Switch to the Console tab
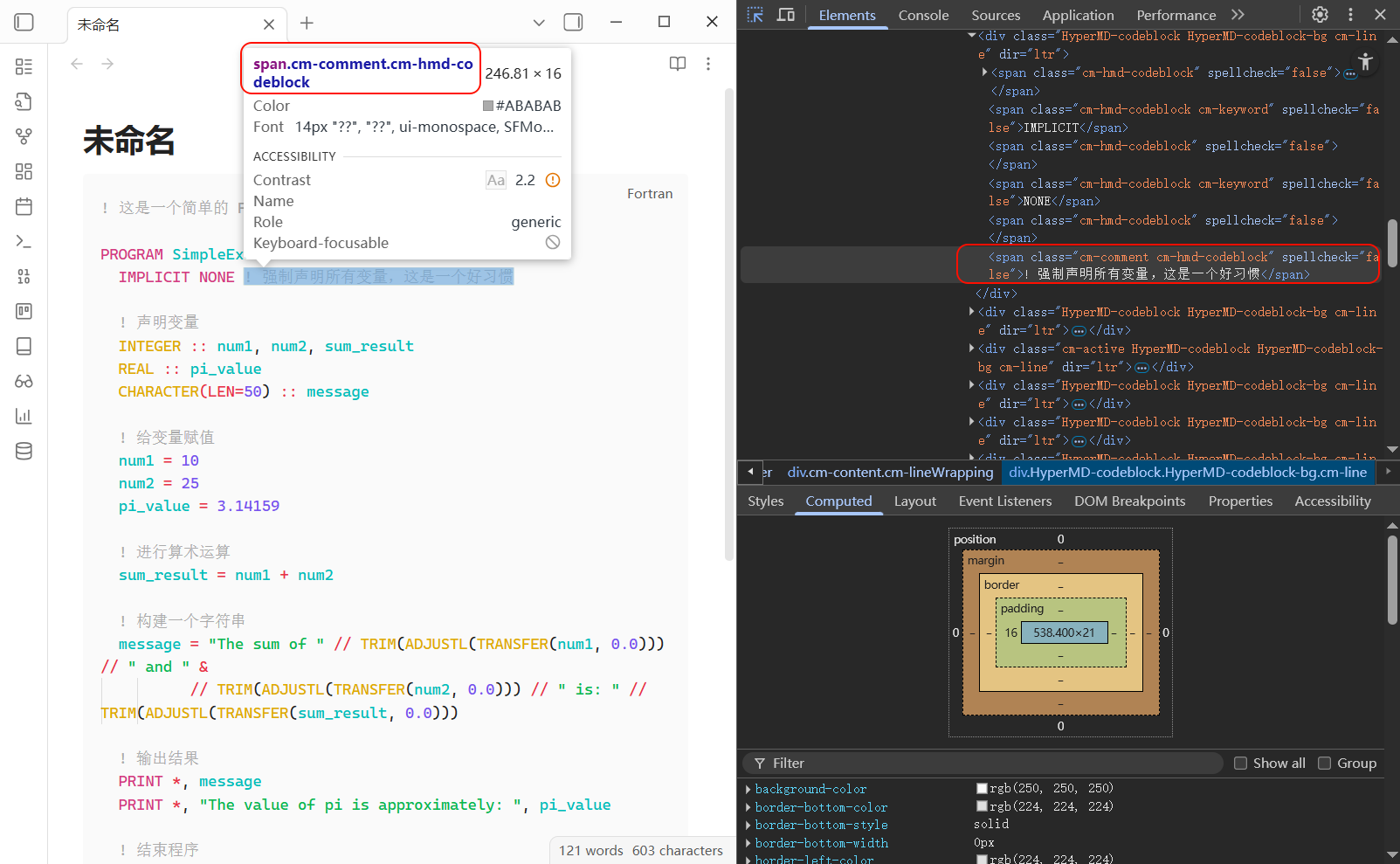 point(923,15)
